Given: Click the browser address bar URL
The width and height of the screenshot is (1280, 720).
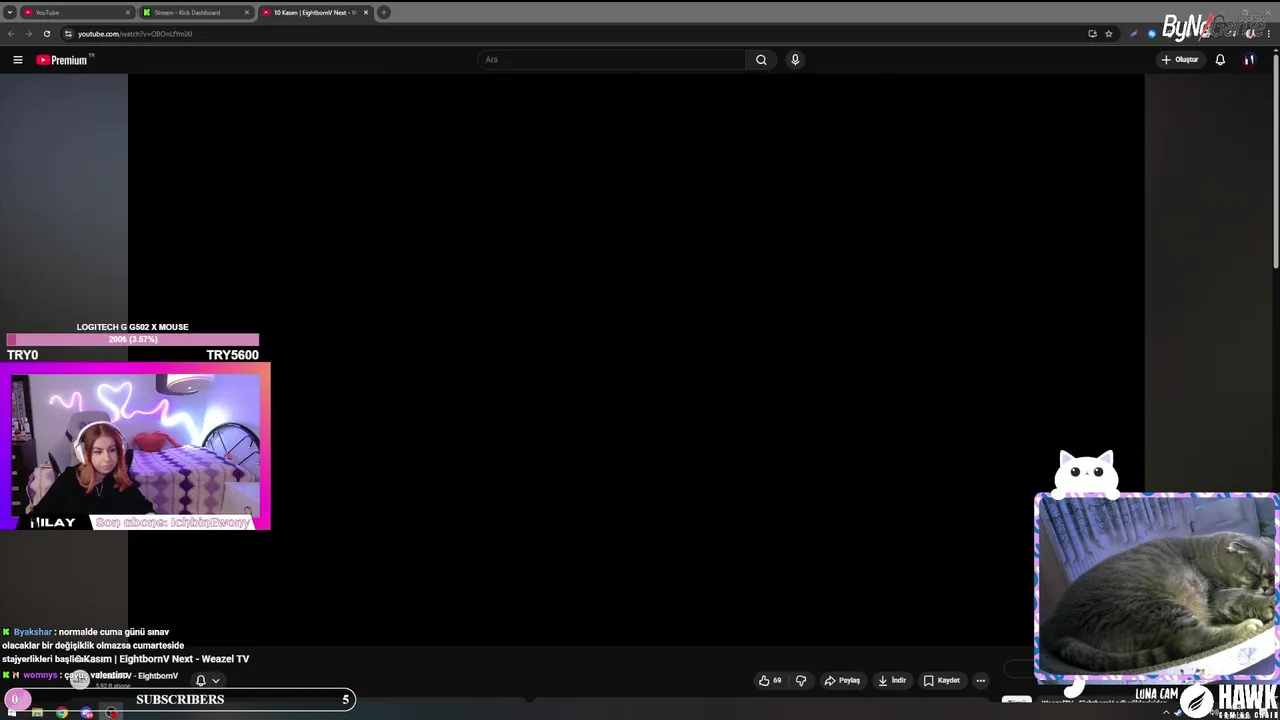Looking at the screenshot, I should coord(135,34).
